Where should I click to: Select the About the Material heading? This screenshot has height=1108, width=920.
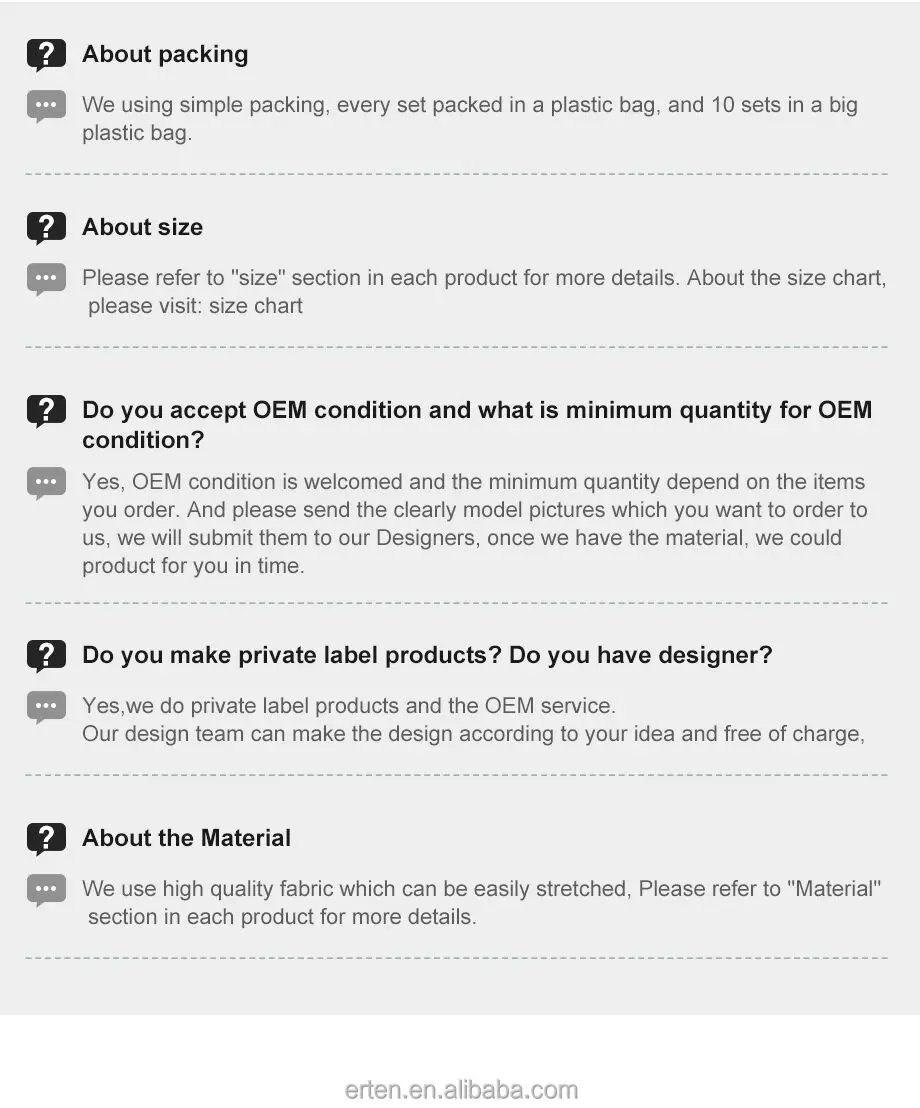pyautogui.click(x=187, y=838)
